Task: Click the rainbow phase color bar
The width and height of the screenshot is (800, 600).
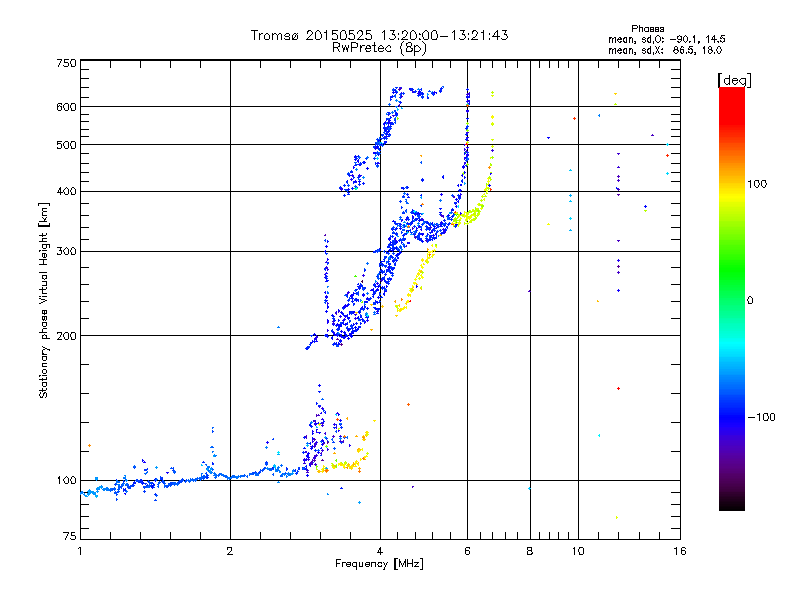Action: [x=732, y=299]
